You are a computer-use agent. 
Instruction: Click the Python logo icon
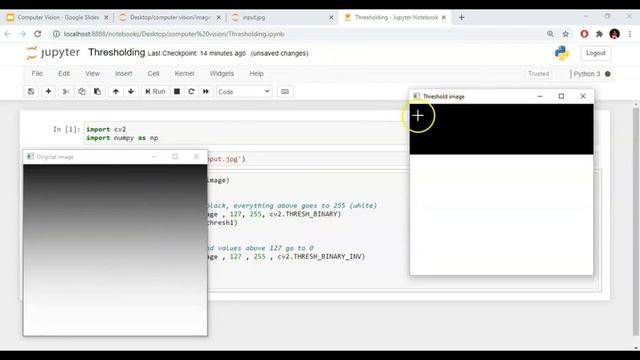pos(562,53)
